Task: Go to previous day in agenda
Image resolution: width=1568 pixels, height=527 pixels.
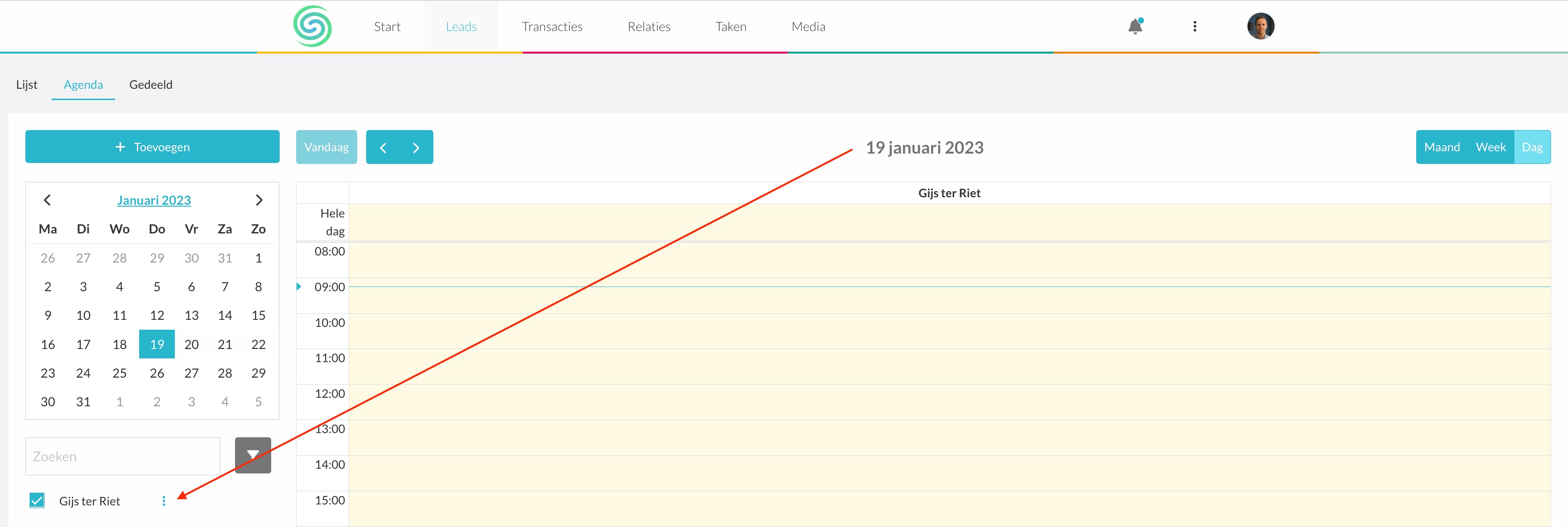Action: click(383, 147)
